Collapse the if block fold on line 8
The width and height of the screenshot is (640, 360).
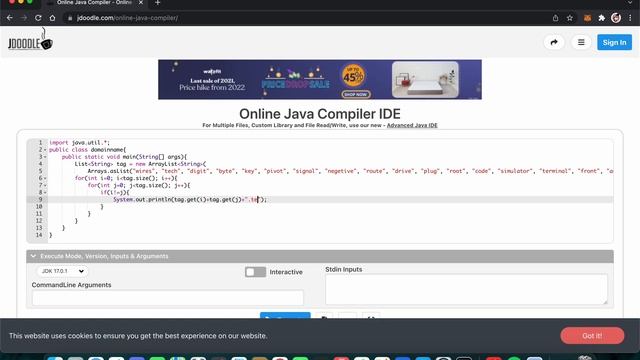(x=45, y=193)
